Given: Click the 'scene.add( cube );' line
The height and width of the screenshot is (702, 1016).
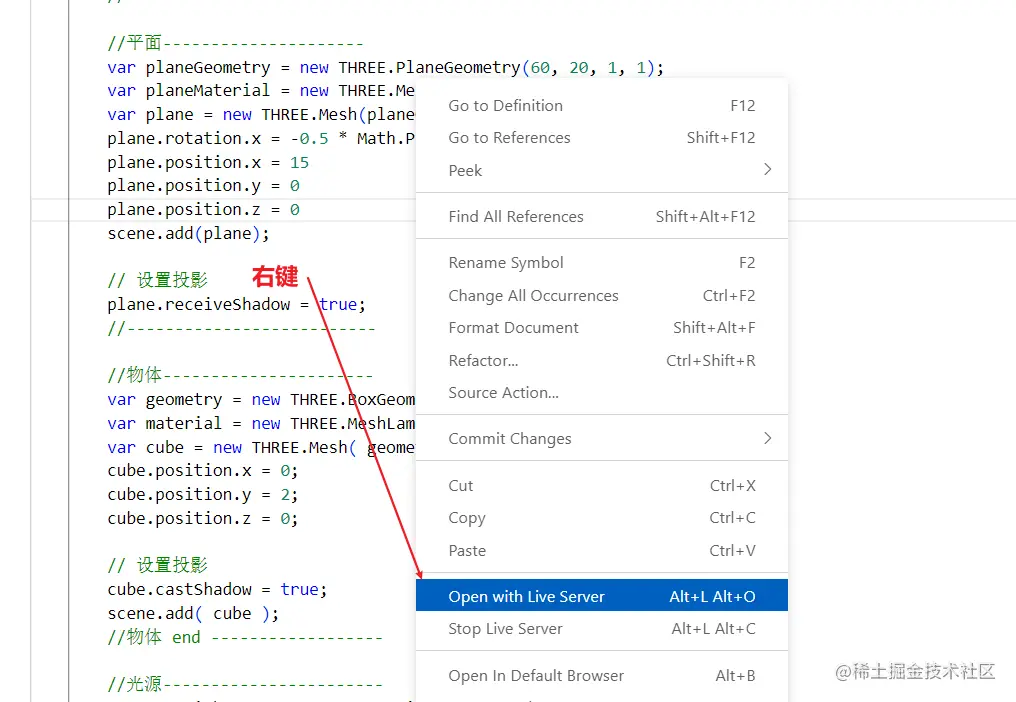Looking at the screenshot, I should point(193,613).
